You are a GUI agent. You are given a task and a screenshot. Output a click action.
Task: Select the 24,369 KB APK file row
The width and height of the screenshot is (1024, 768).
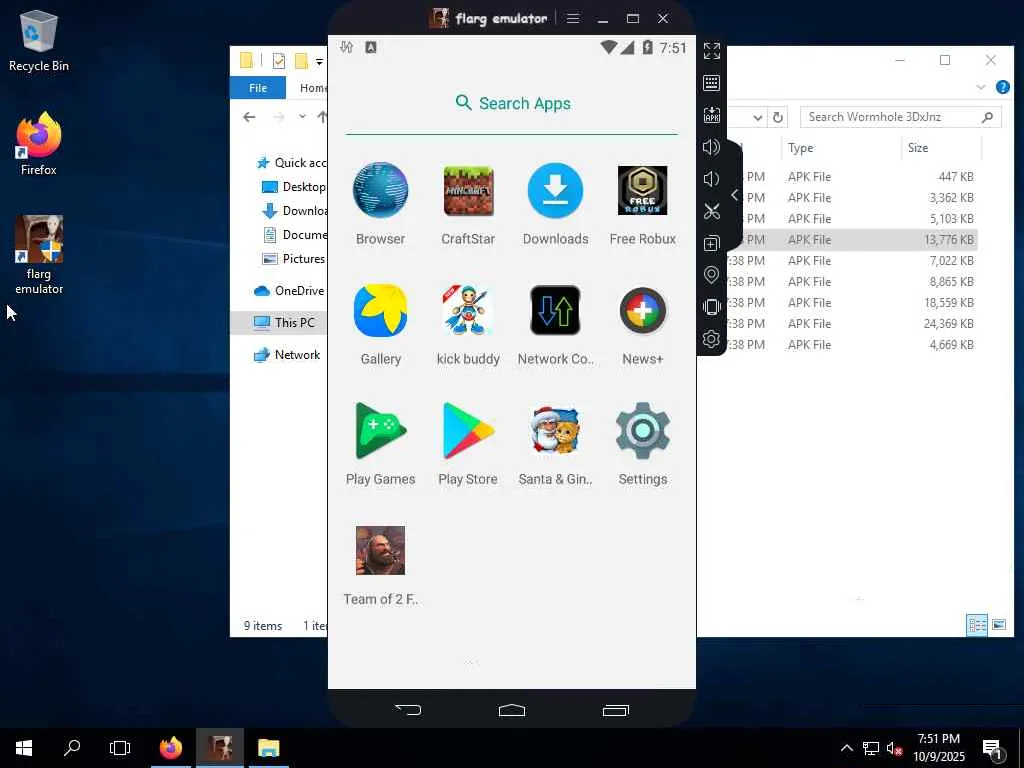[852, 323]
